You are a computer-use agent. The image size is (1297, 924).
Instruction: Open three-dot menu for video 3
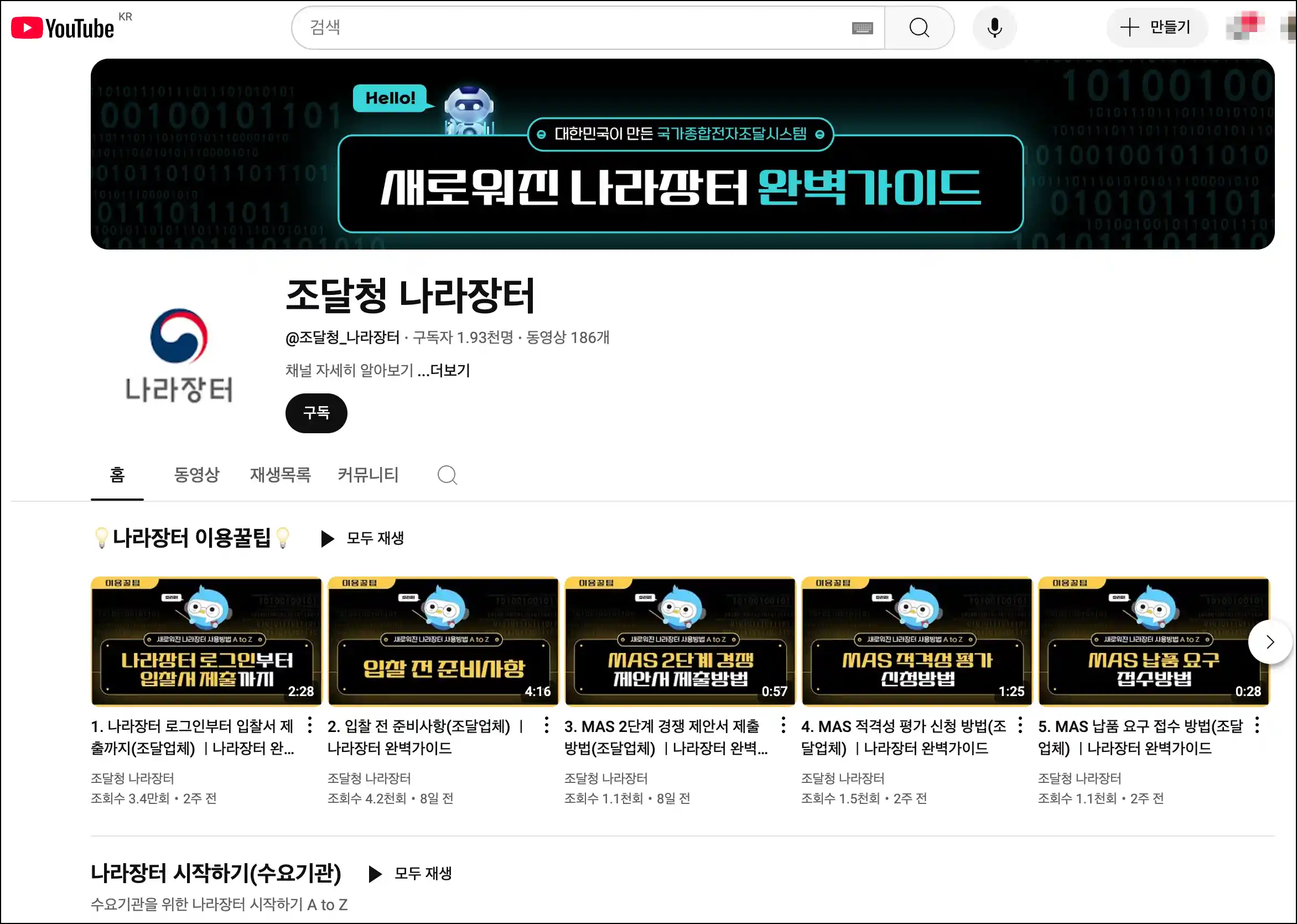[x=784, y=725]
